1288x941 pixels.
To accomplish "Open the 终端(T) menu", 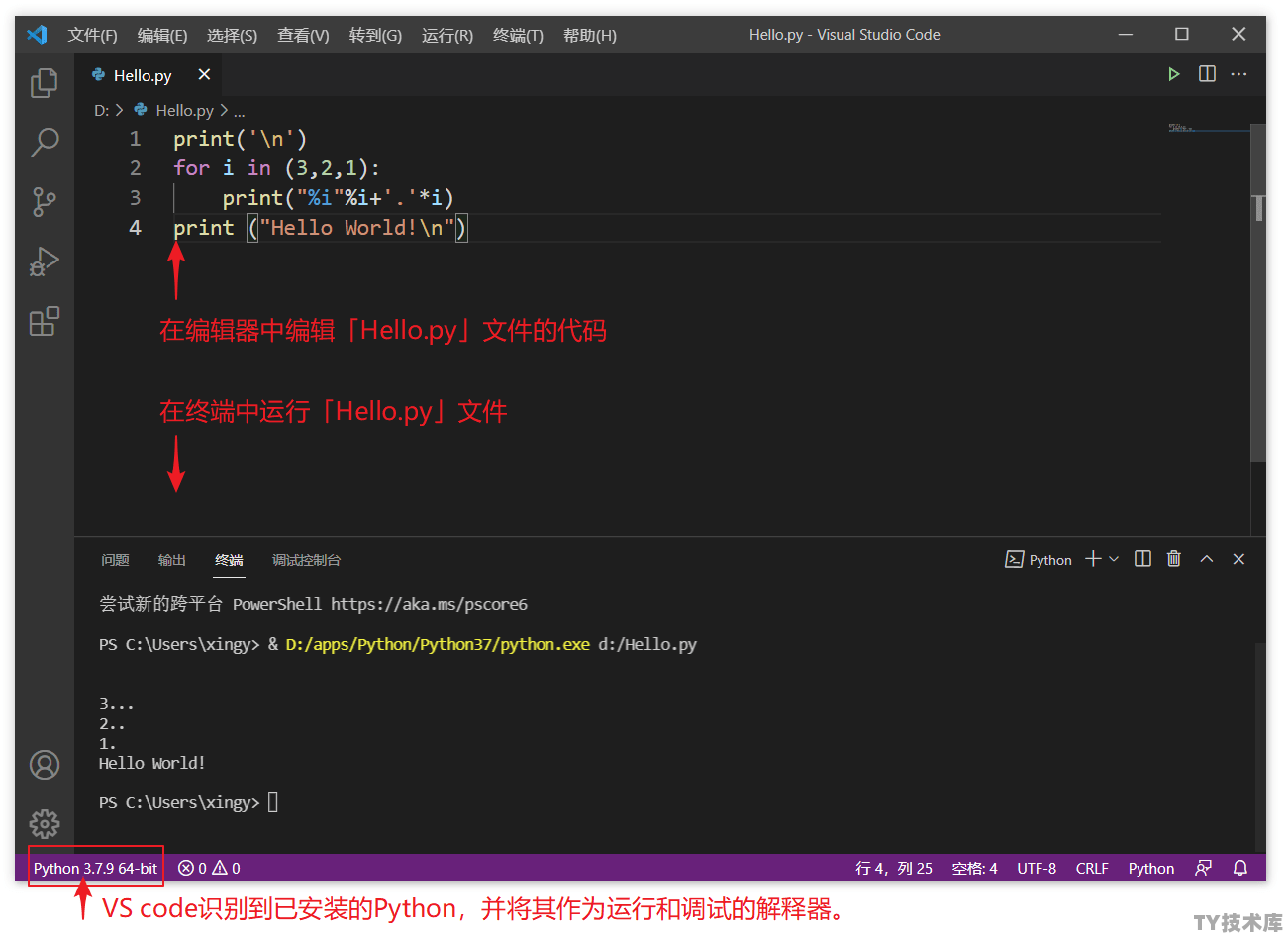I will [518, 35].
